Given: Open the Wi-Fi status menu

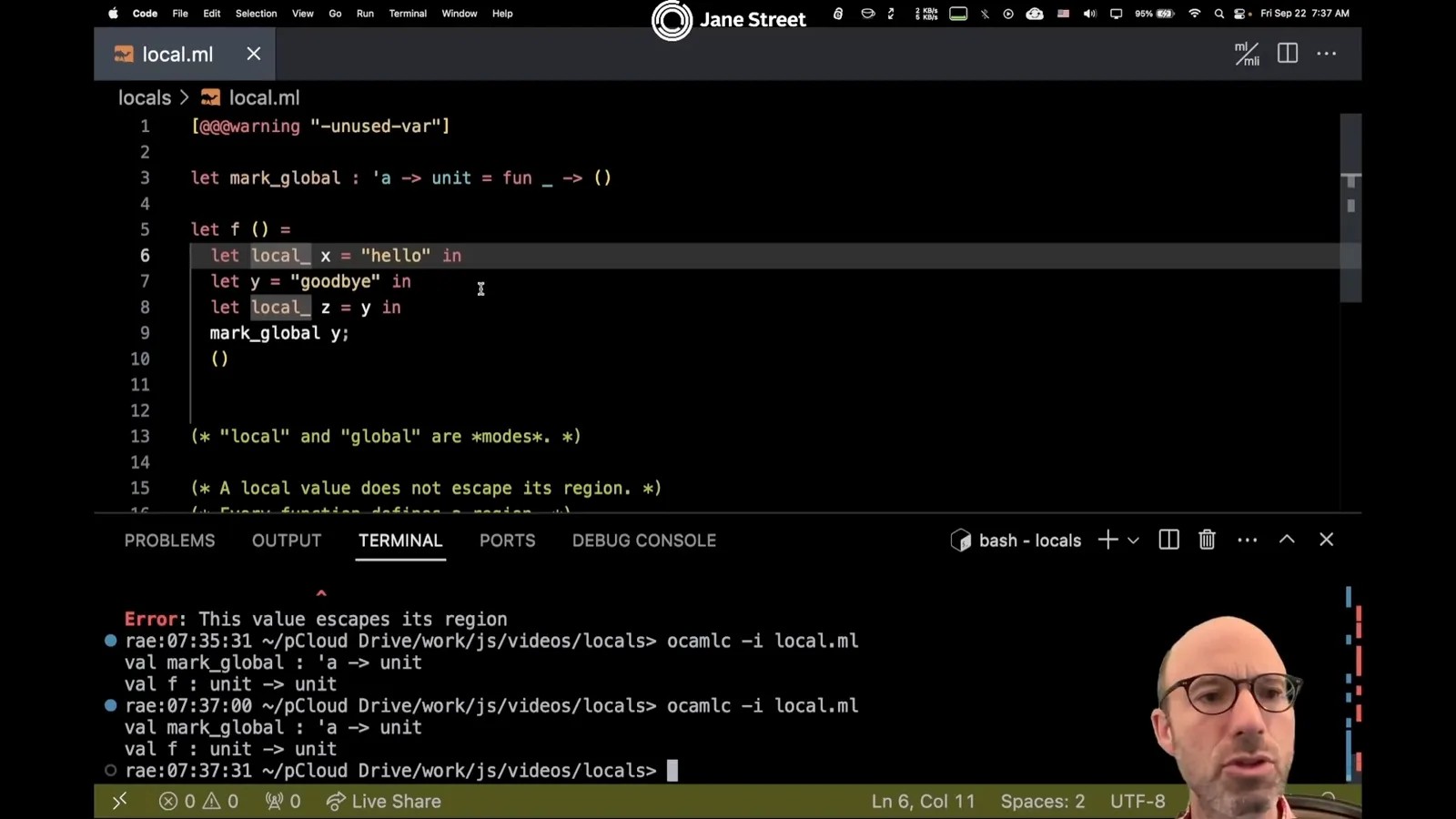Looking at the screenshot, I should [1195, 14].
